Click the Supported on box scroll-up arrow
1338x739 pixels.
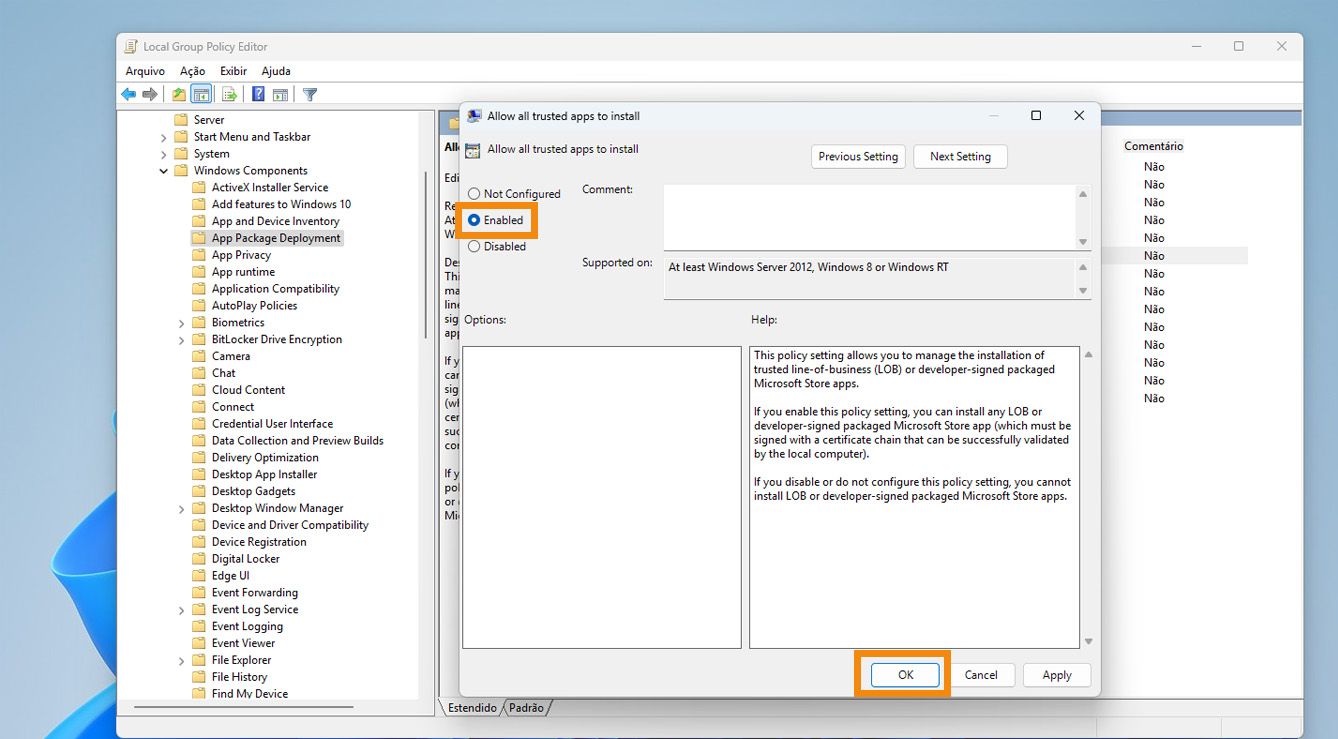(x=1083, y=267)
